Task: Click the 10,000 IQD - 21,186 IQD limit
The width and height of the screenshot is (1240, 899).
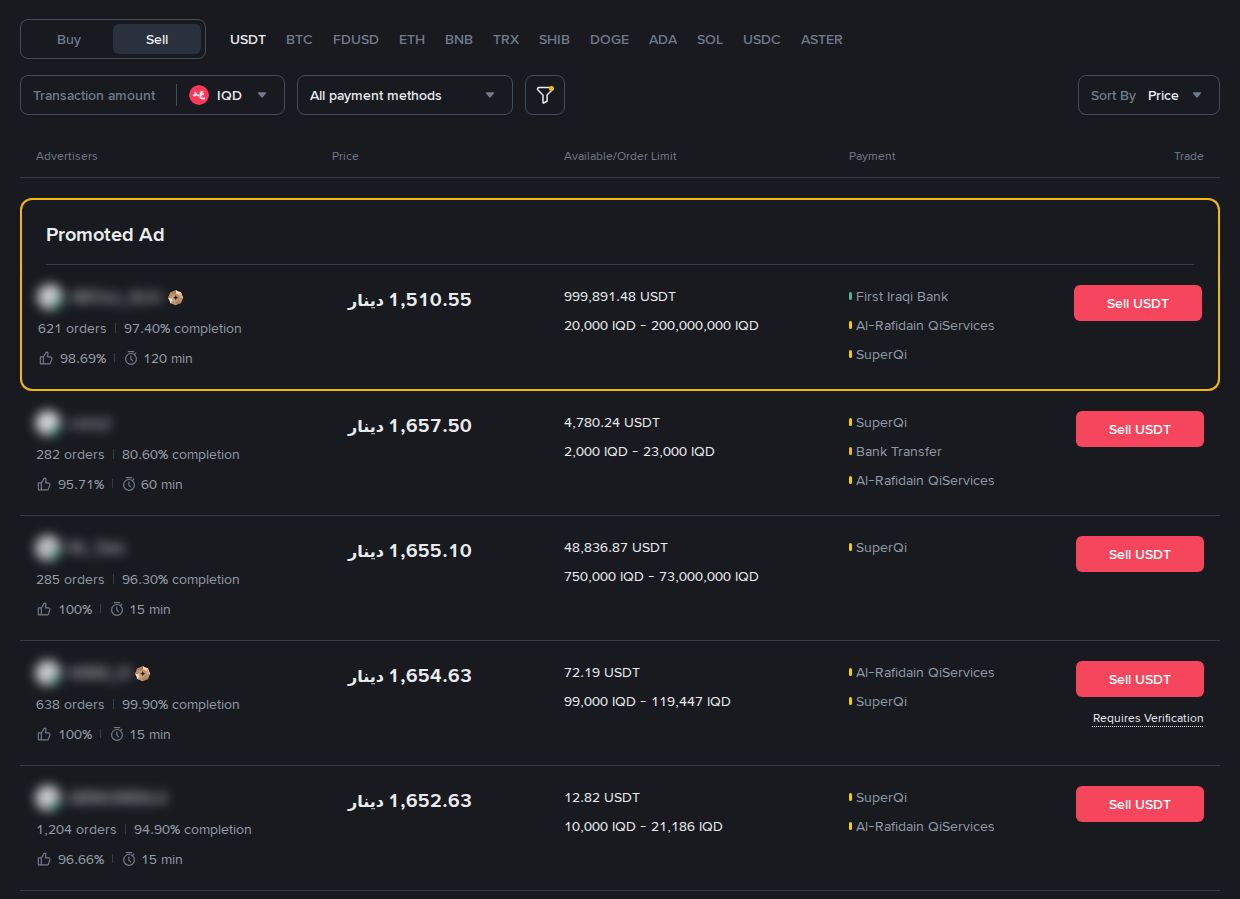Action: pos(643,826)
